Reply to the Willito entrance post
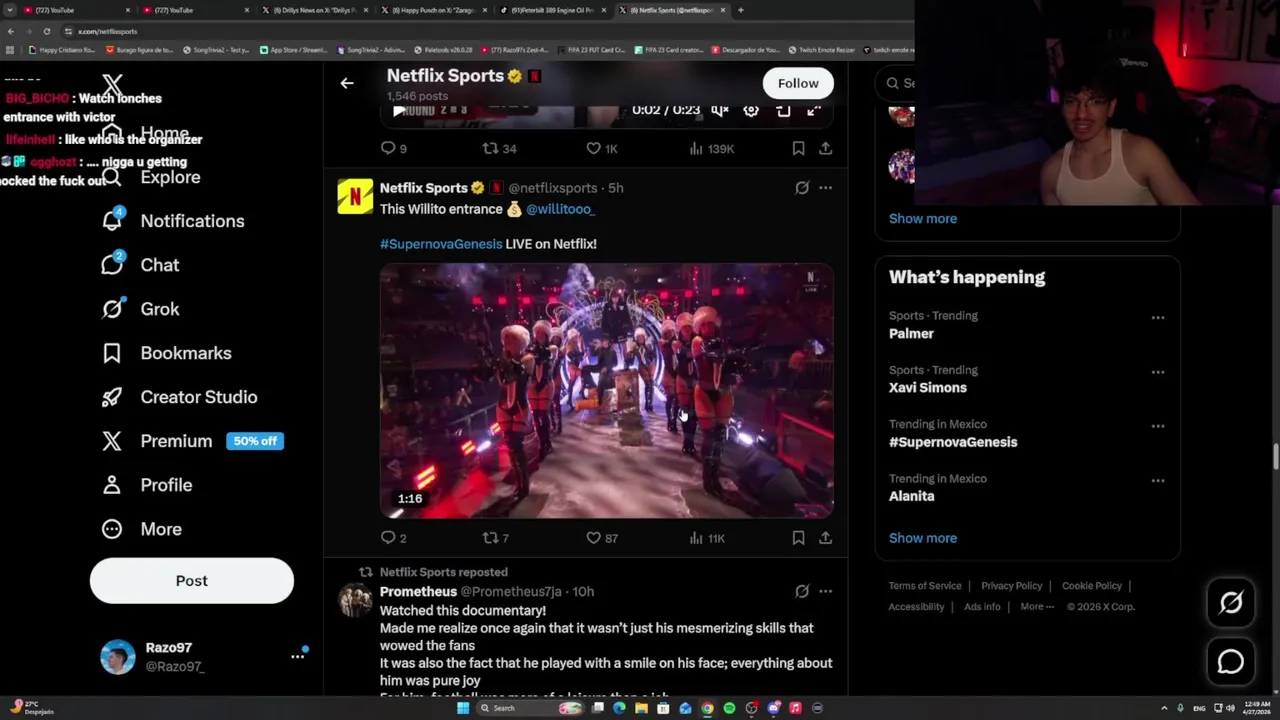The image size is (1280, 720). [x=393, y=538]
